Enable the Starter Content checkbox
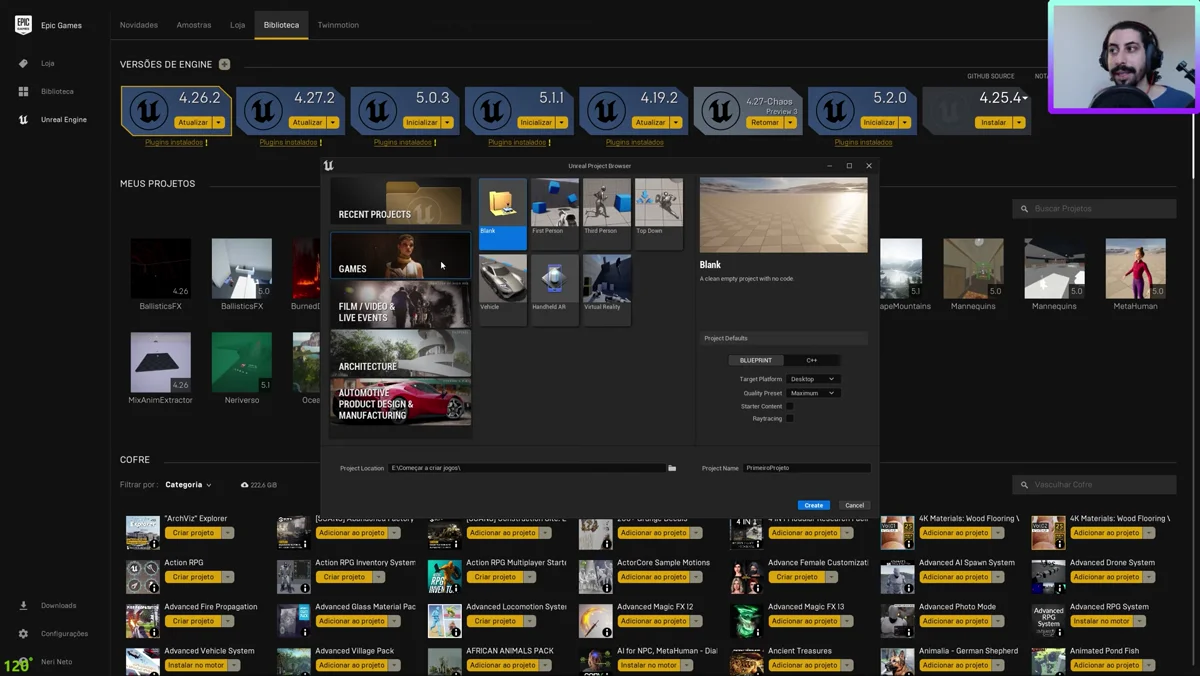Viewport: 1200px width, 676px height. [789, 406]
